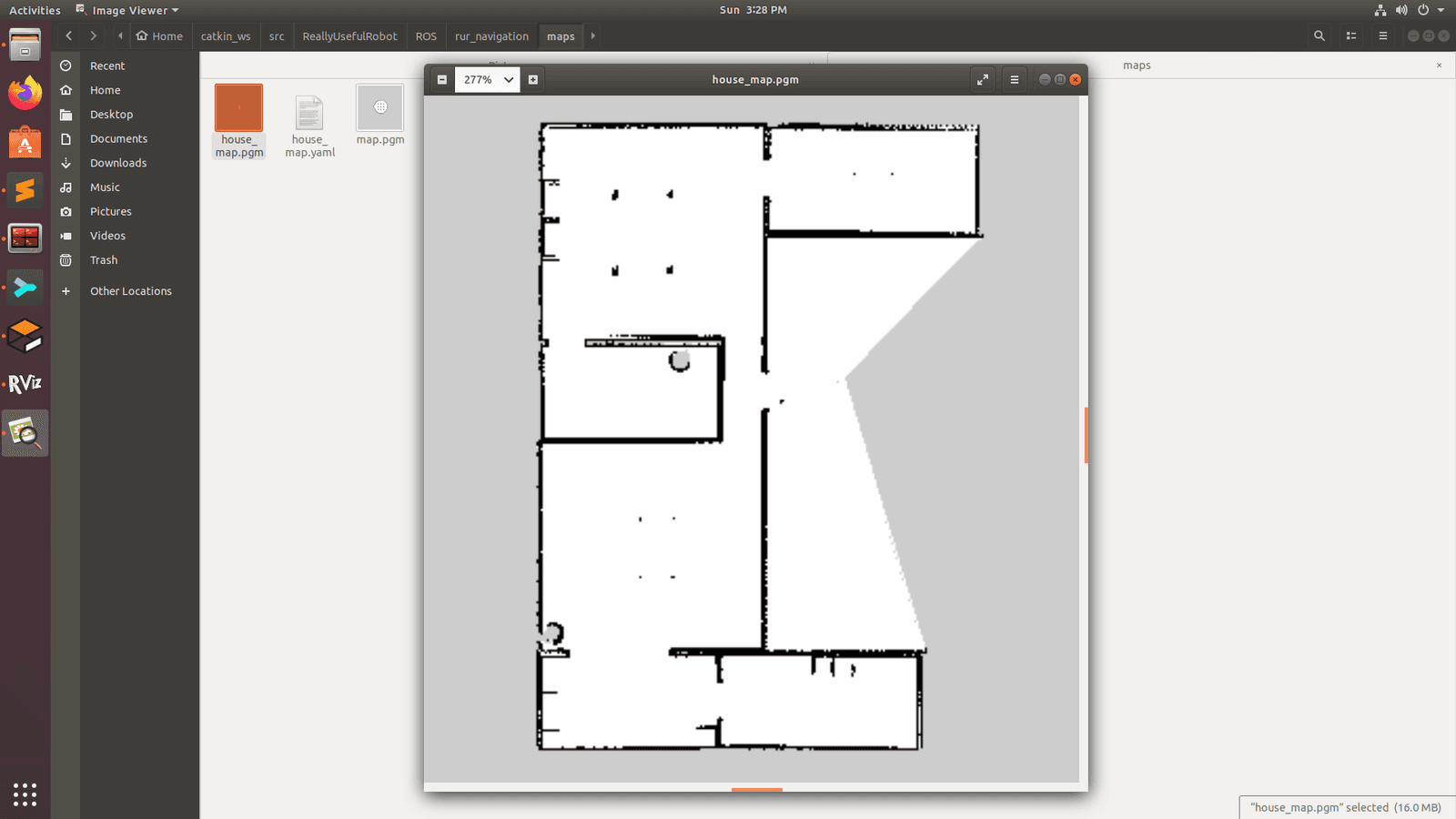Click vertical scrollbar of Image Viewer
The image size is (1456, 819).
click(x=1085, y=436)
